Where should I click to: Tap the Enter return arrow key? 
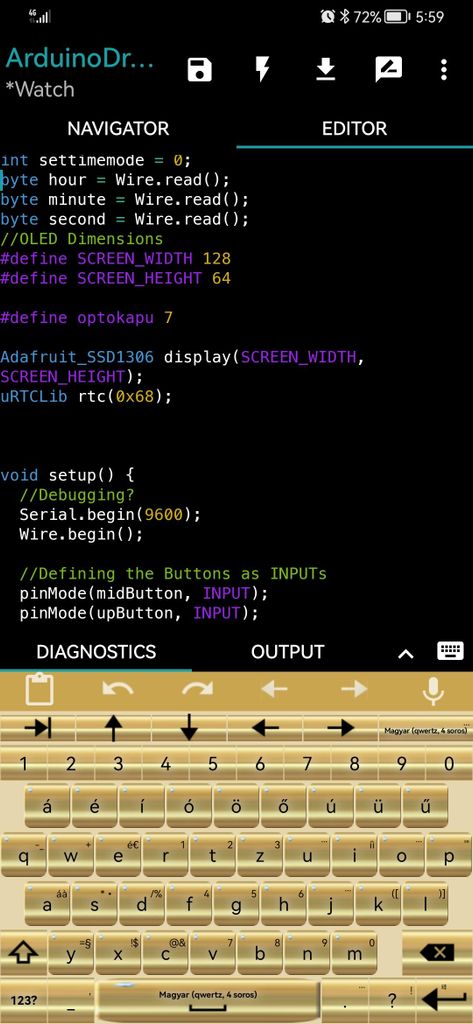click(443, 999)
